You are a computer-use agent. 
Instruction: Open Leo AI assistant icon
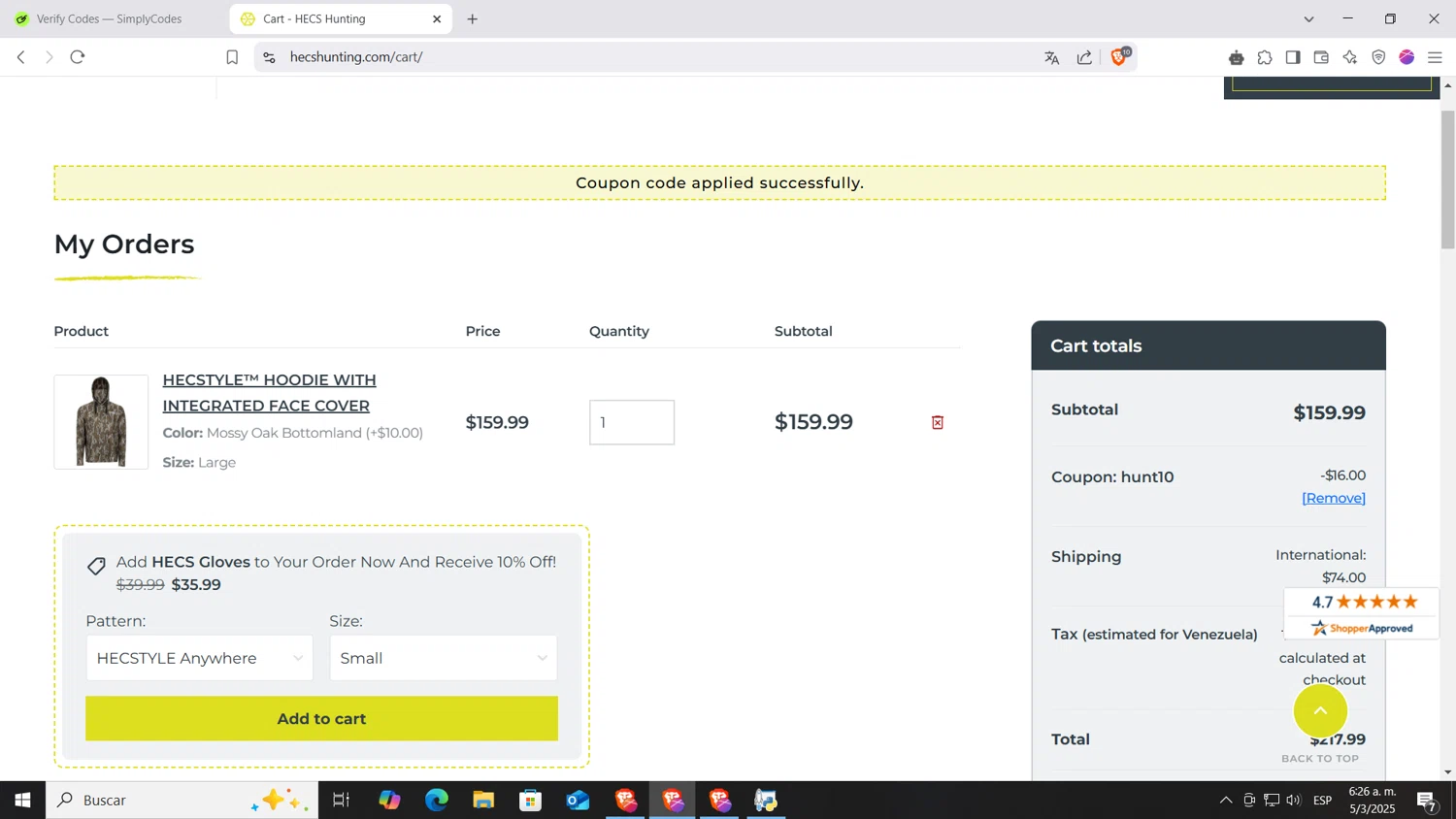pos(1350,58)
